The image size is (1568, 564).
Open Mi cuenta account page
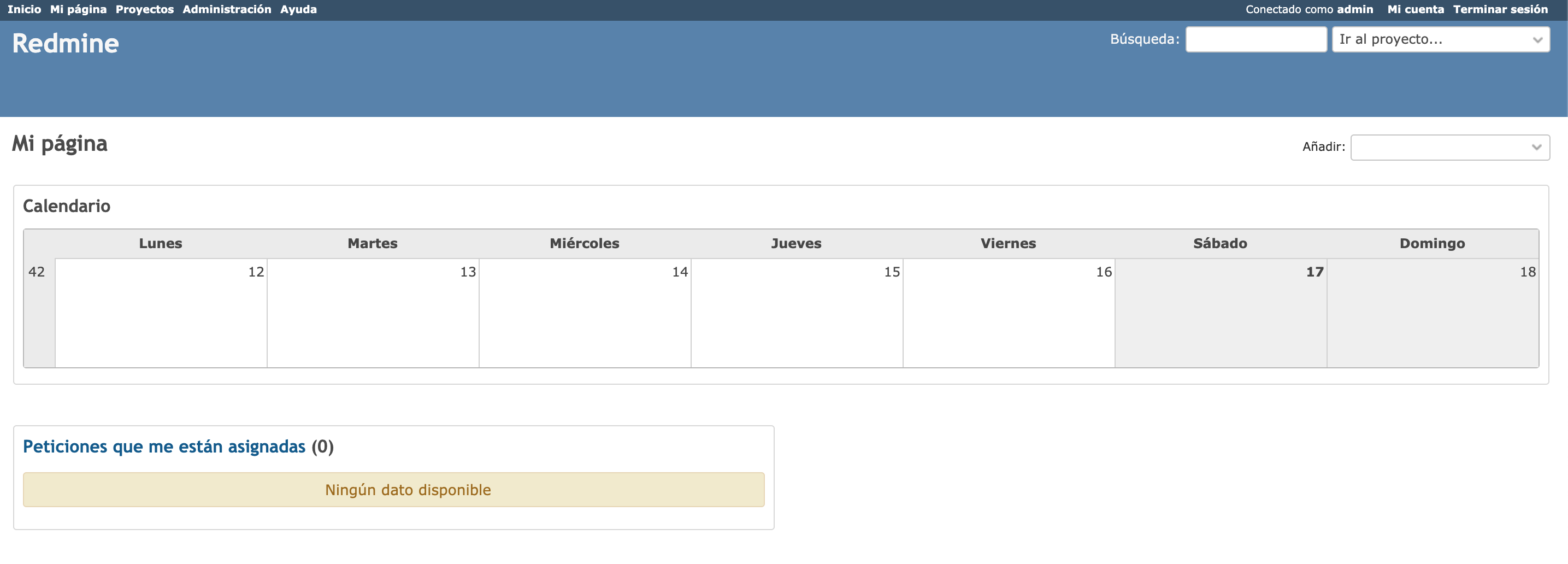1415,9
